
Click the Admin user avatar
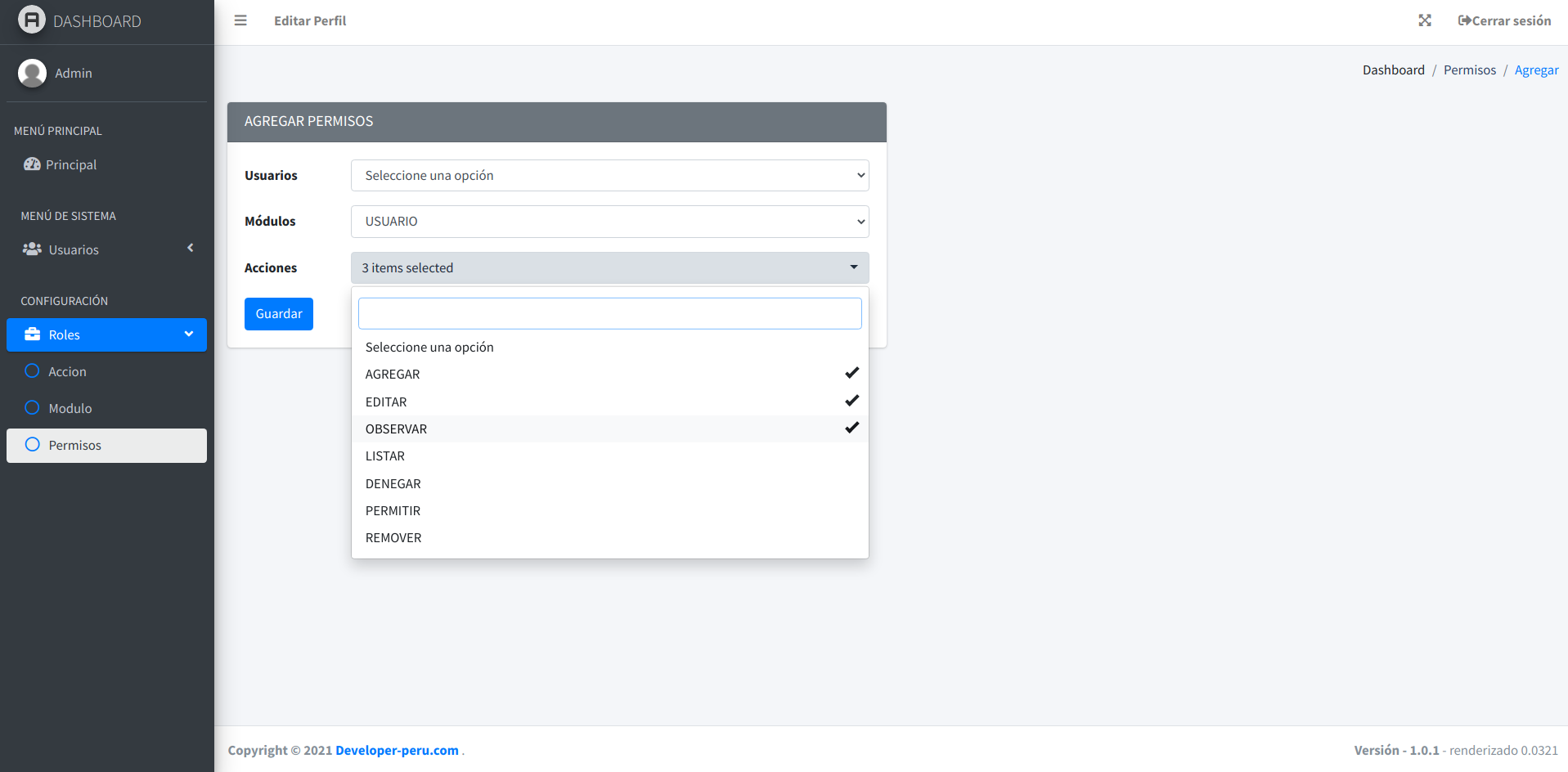pos(32,73)
